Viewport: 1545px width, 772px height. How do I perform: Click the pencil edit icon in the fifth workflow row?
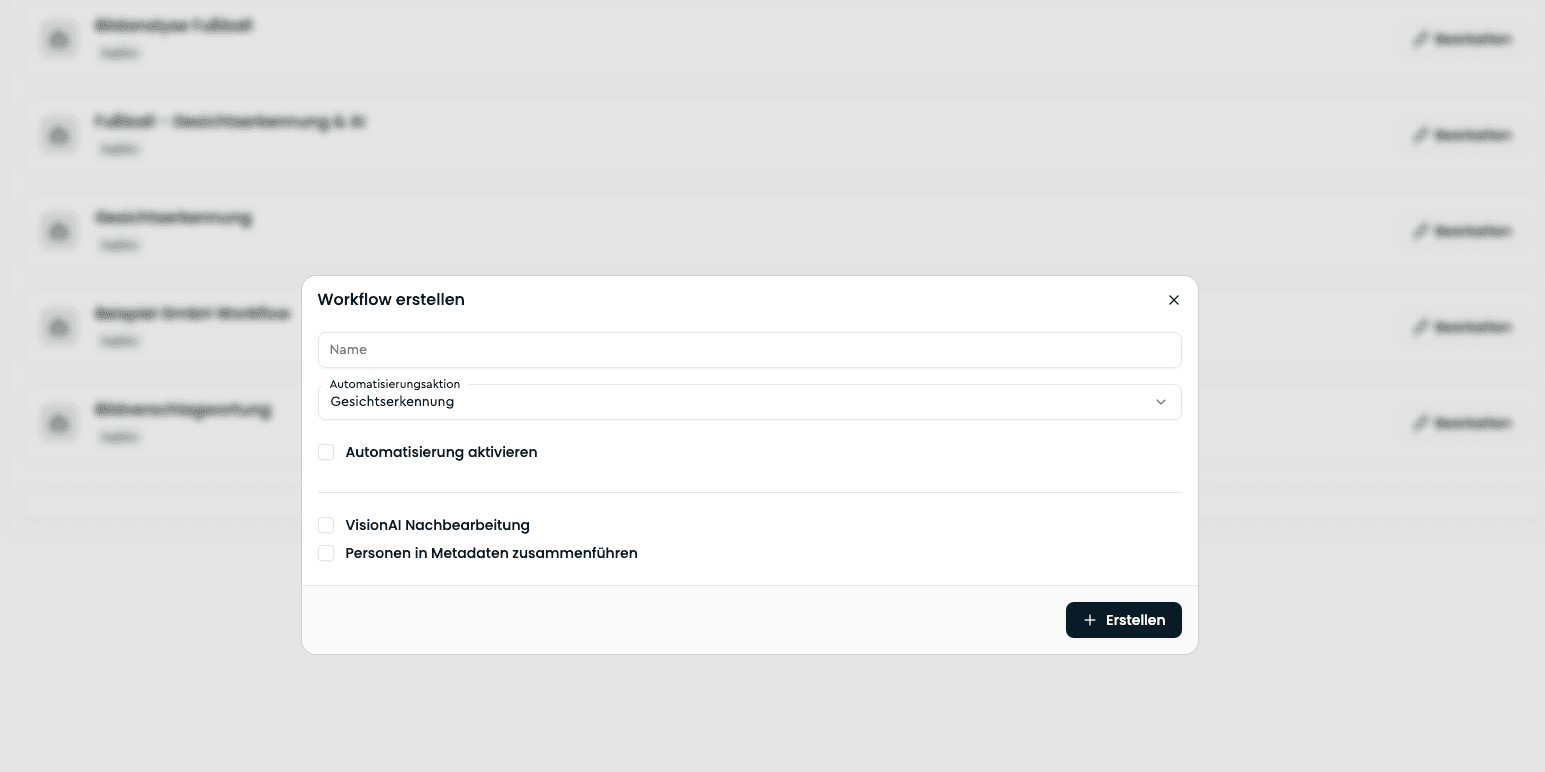pyautogui.click(x=1420, y=423)
